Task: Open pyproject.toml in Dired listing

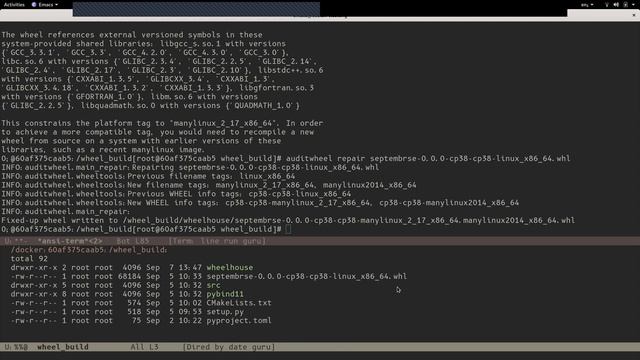Action: tap(239, 320)
